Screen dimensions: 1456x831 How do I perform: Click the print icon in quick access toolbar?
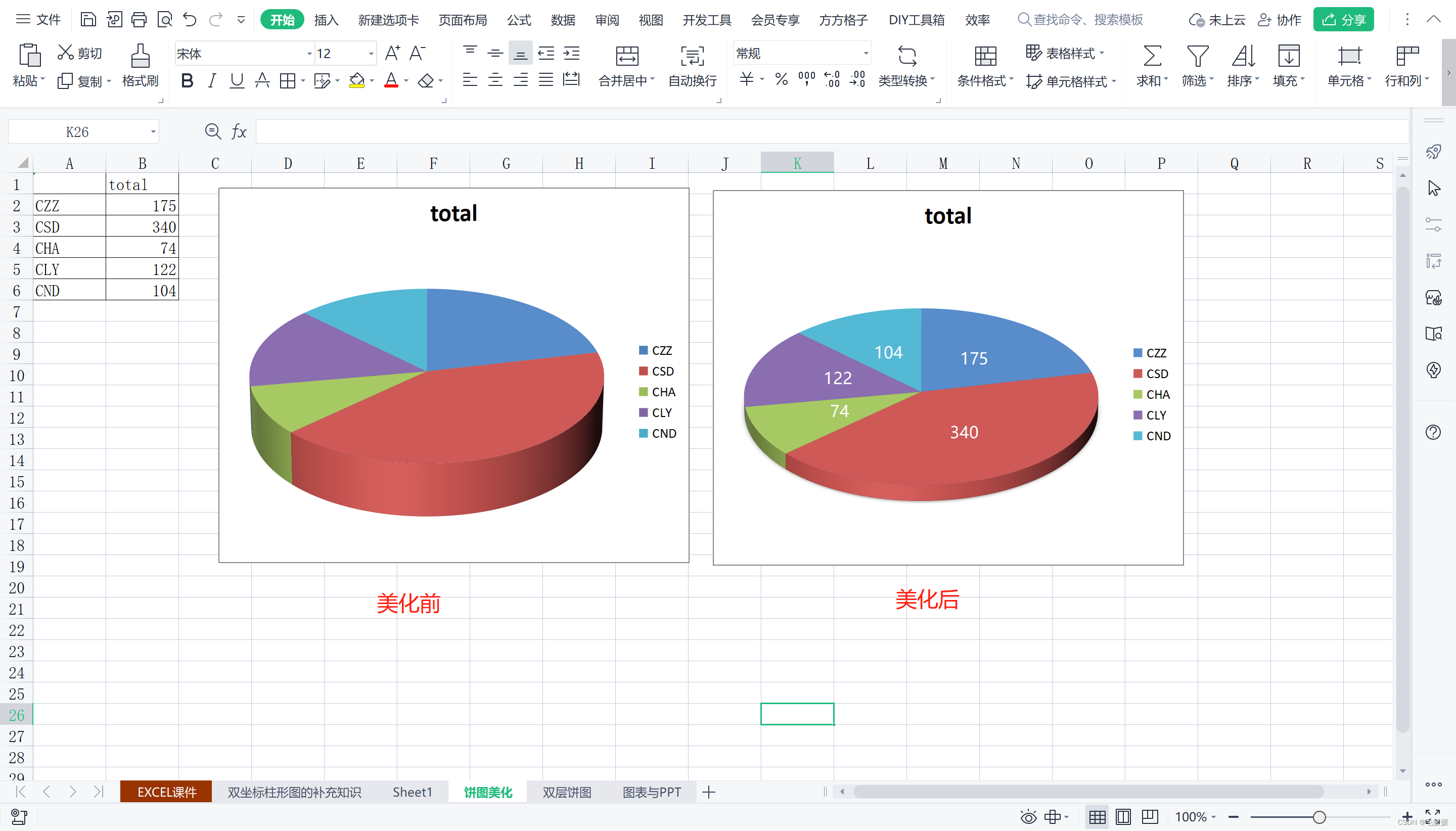139,20
